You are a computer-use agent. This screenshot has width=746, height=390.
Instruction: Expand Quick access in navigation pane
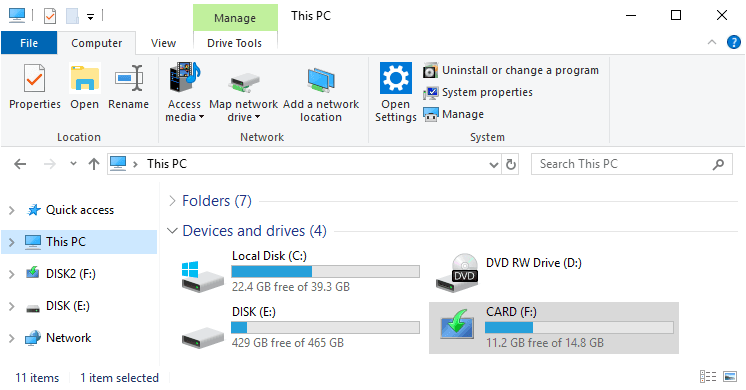coord(12,210)
